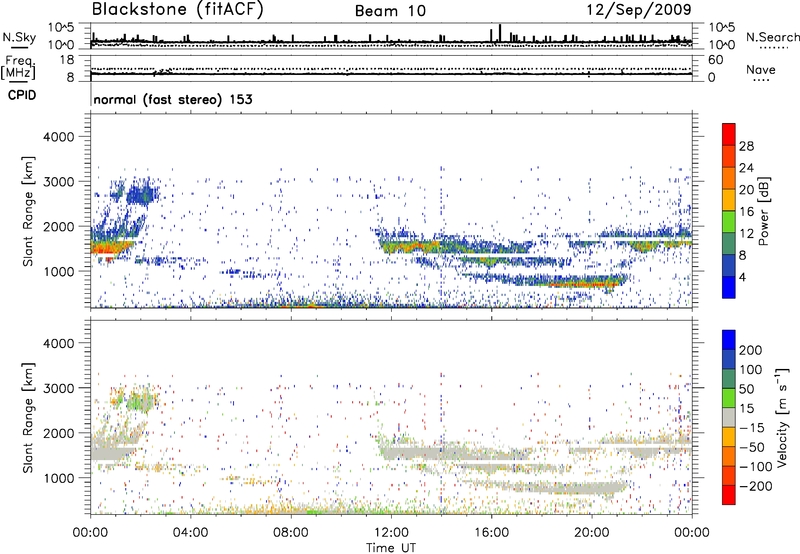Screen dimensions: 800x554
Task: Click the "N.Sky" legend label
Action: point(19,37)
